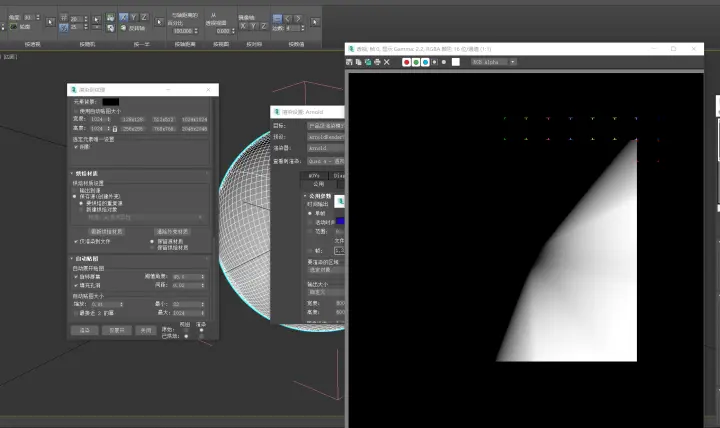The image size is (720, 428).
Task: Open the renderer dropdown showing Arnold
Action: point(326,148)
